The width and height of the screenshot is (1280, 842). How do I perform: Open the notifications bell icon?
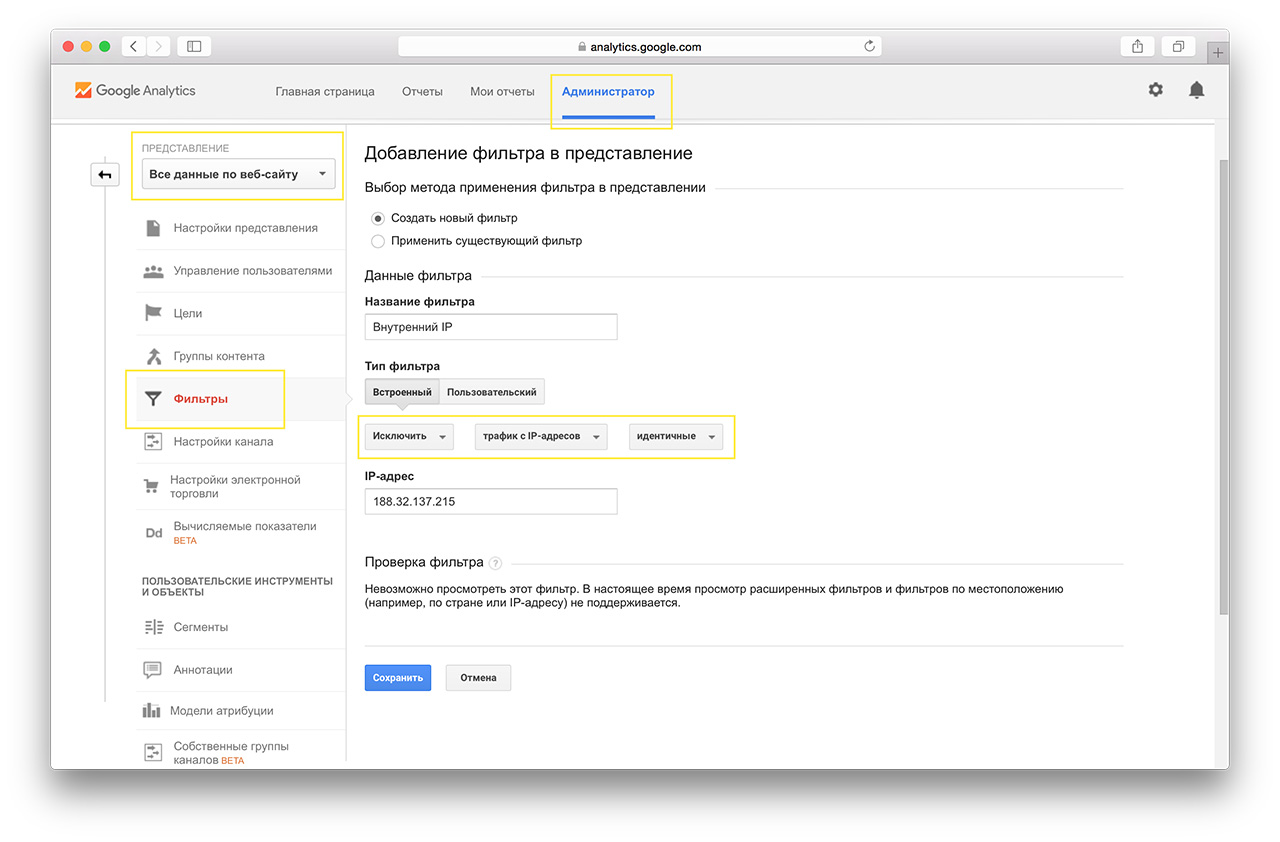[x=1196, y=90]
